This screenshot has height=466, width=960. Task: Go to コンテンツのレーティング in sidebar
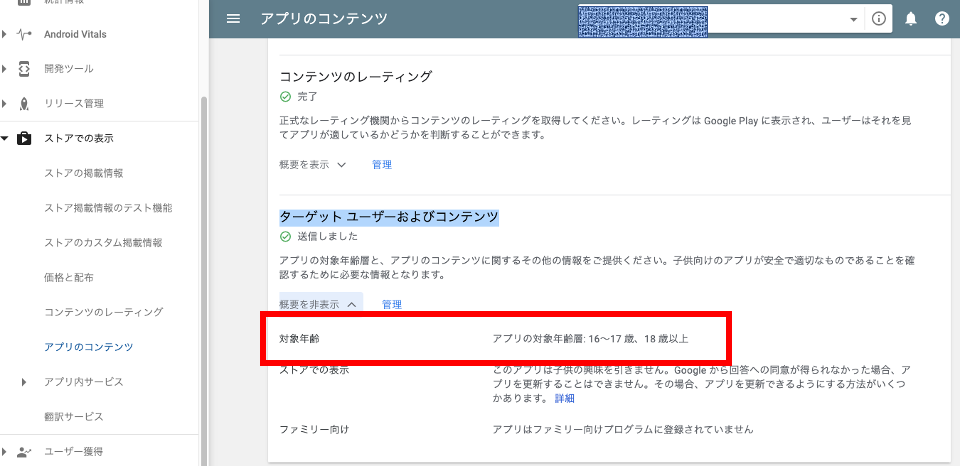point(104,312)
